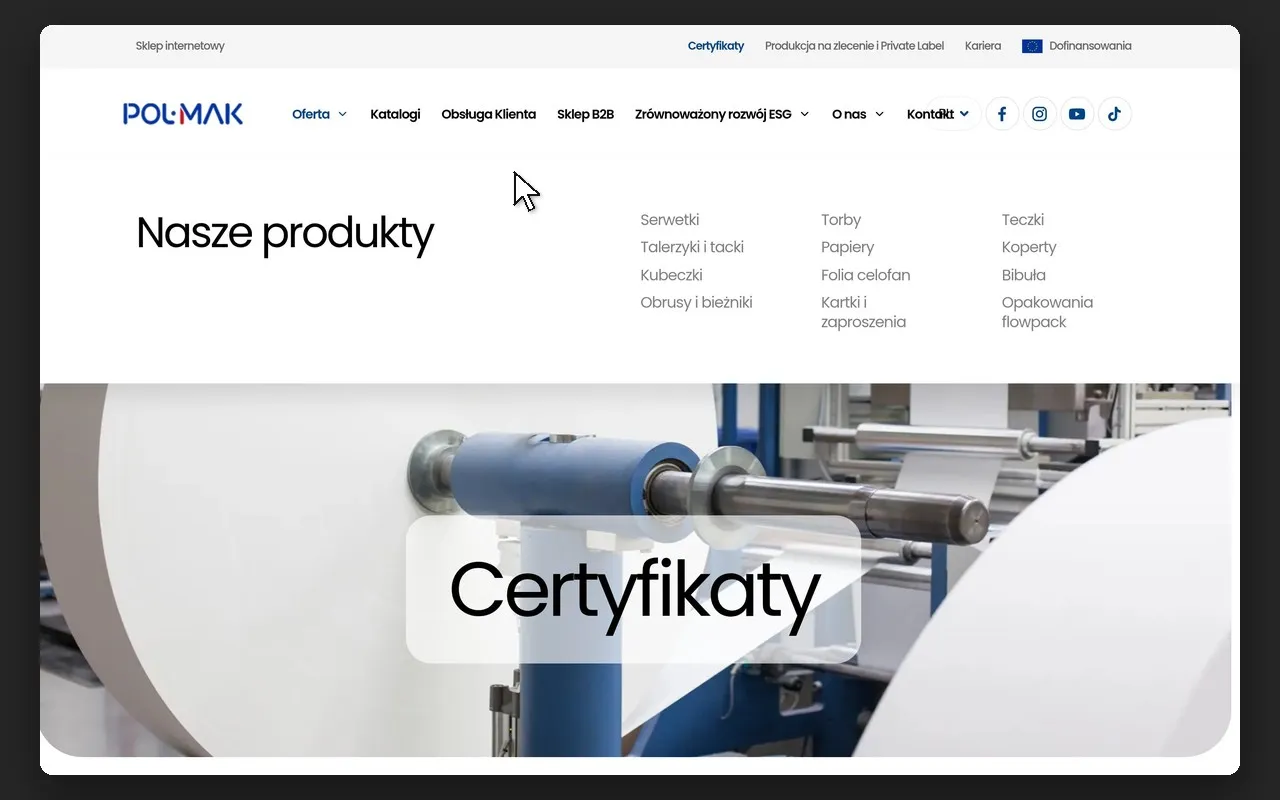Open the YouTube social icon
Image resolution: width=1280 pixels, height=800 pixels.
pyautogui.click(x=1077, y=114)
